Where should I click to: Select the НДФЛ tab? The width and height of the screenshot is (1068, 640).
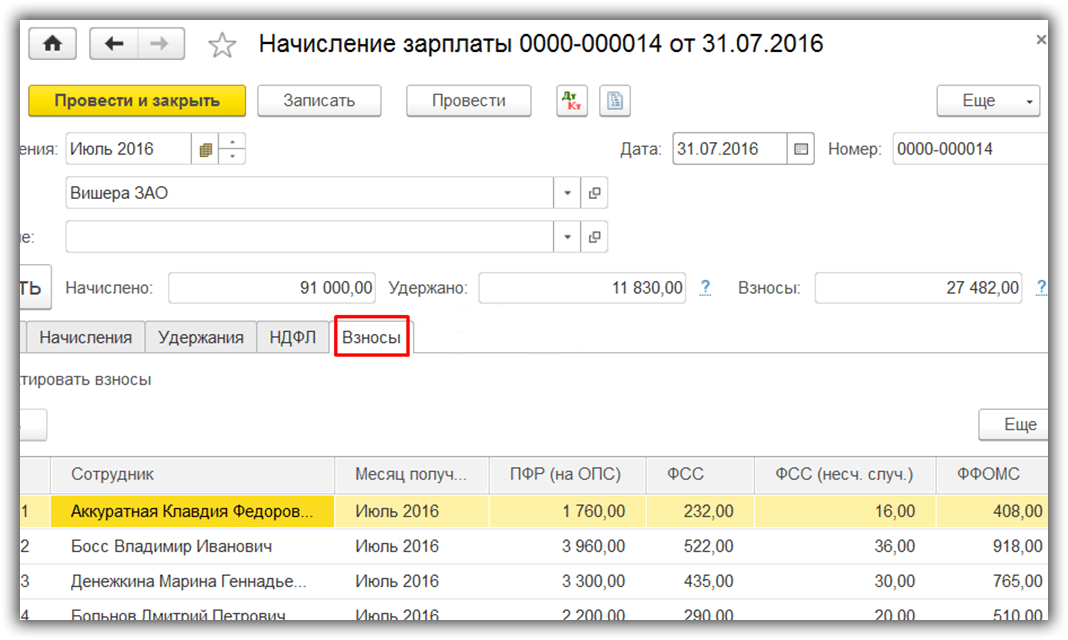pyautogui.click(x=293, y=338)
